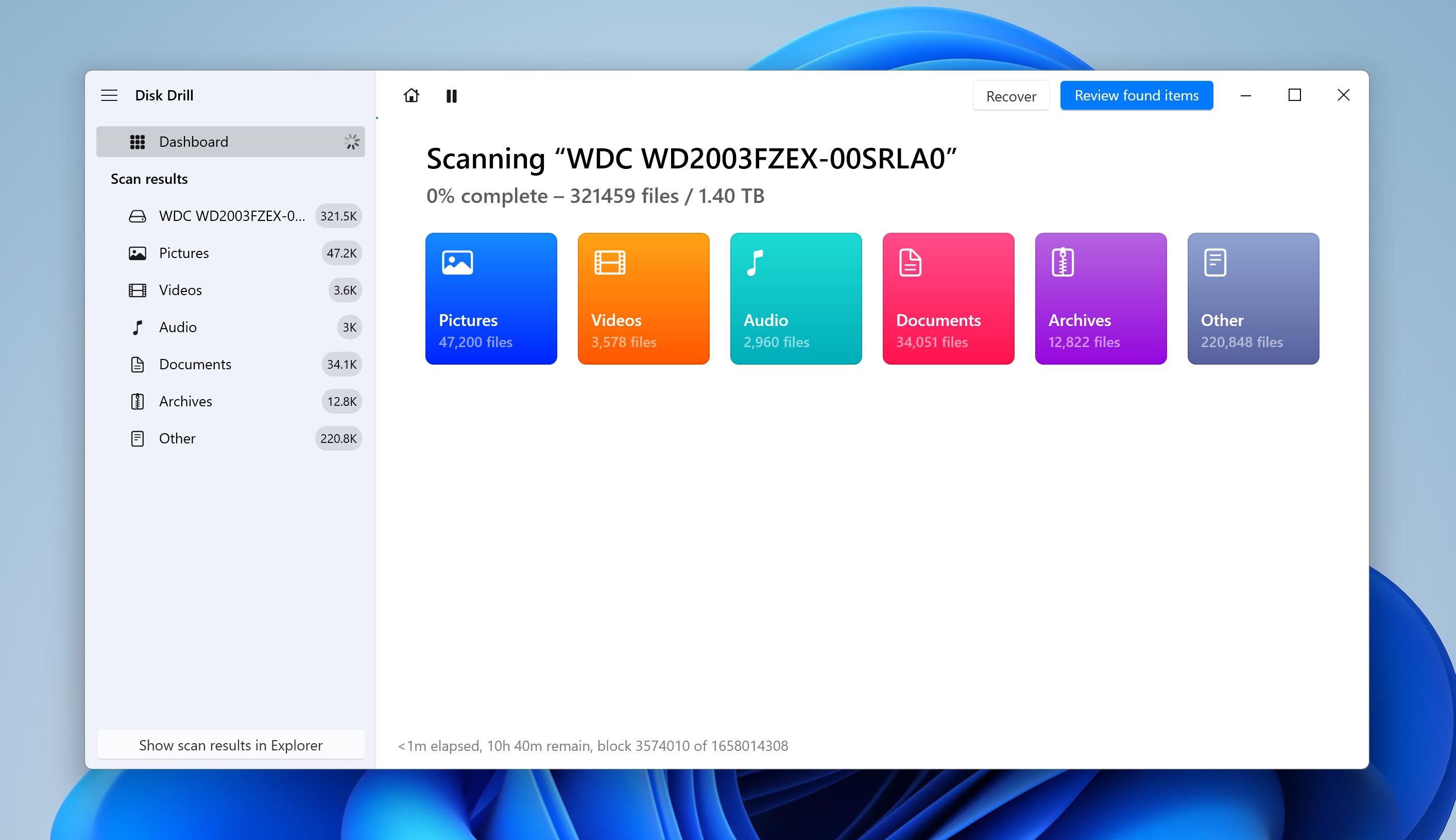
Task: Select Pictures in scan results sidebar
Action: pyautogui.click(x=183, y=253)
